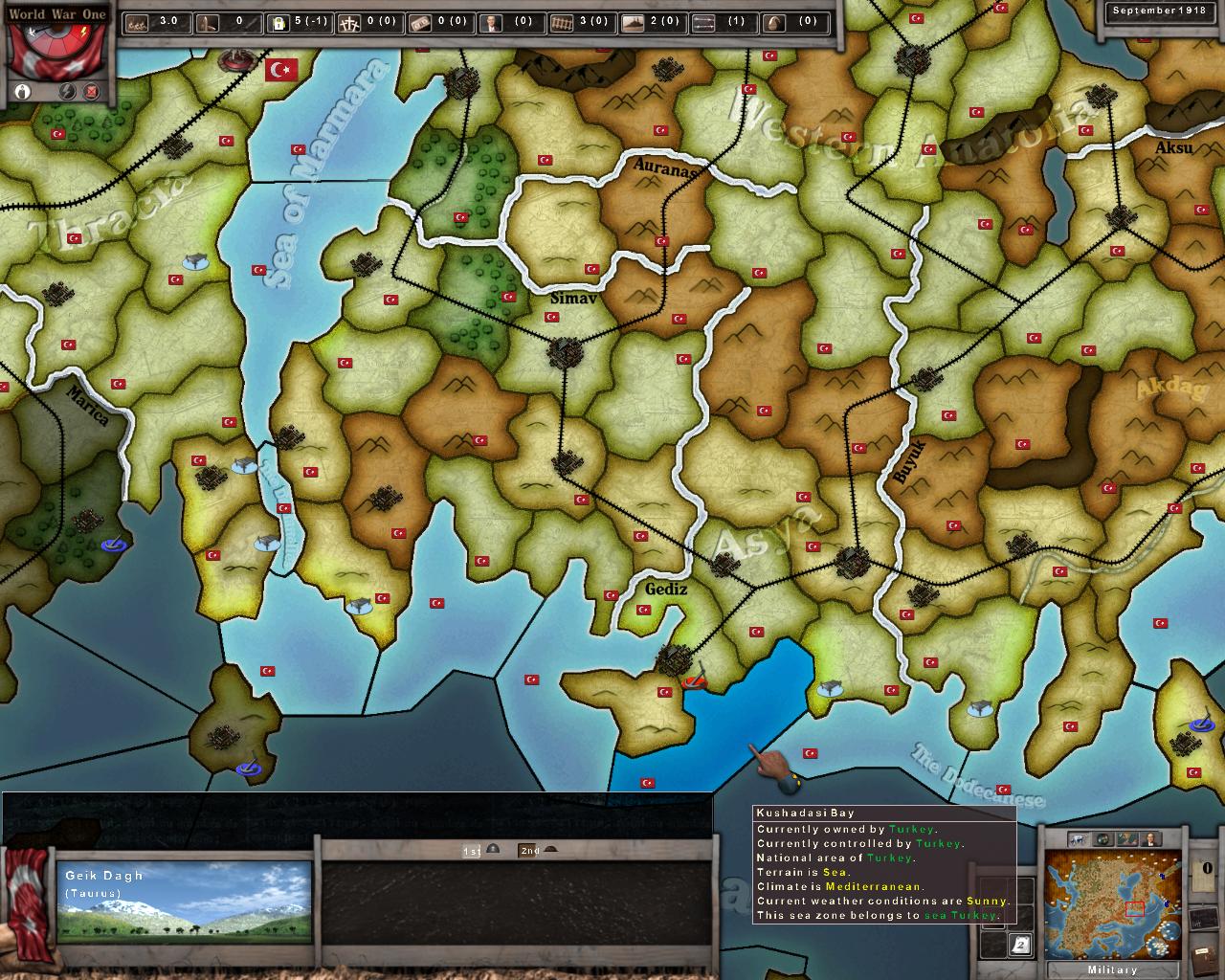Open the Military map mode selector
Screen dimensions: 1225x980
tap(1112, 969)
